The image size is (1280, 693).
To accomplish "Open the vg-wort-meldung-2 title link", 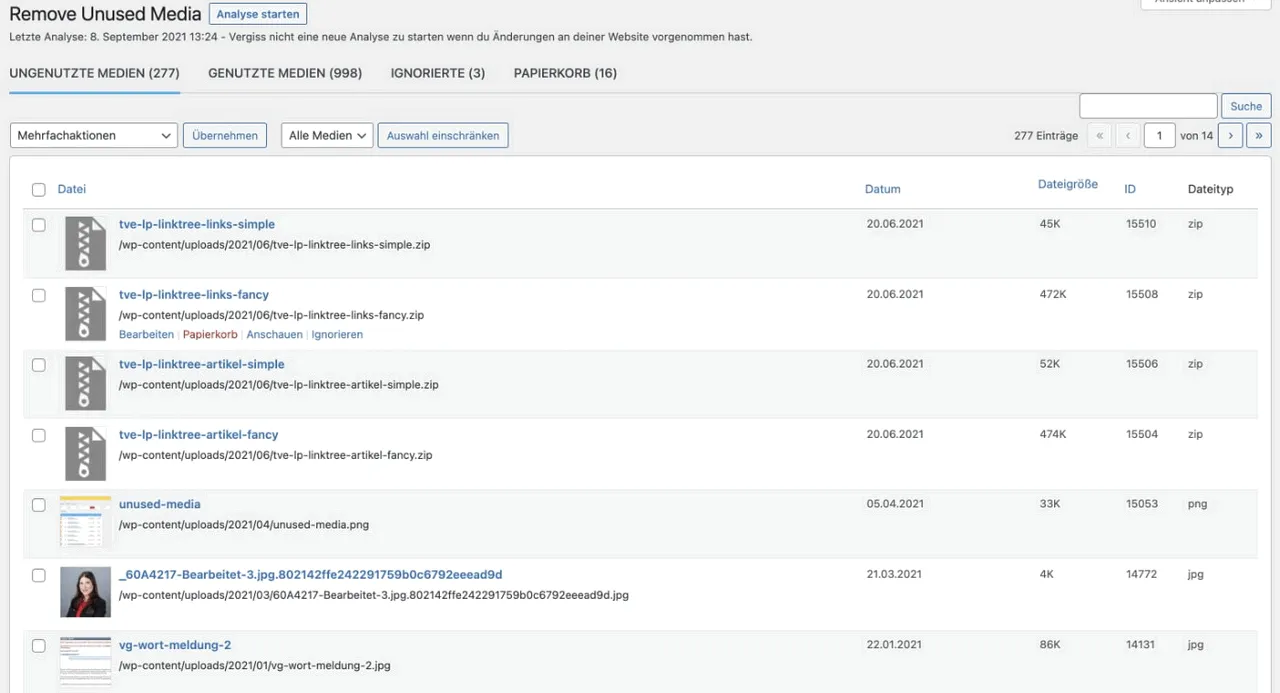I will pyautogui.click(x=175, y=644).
